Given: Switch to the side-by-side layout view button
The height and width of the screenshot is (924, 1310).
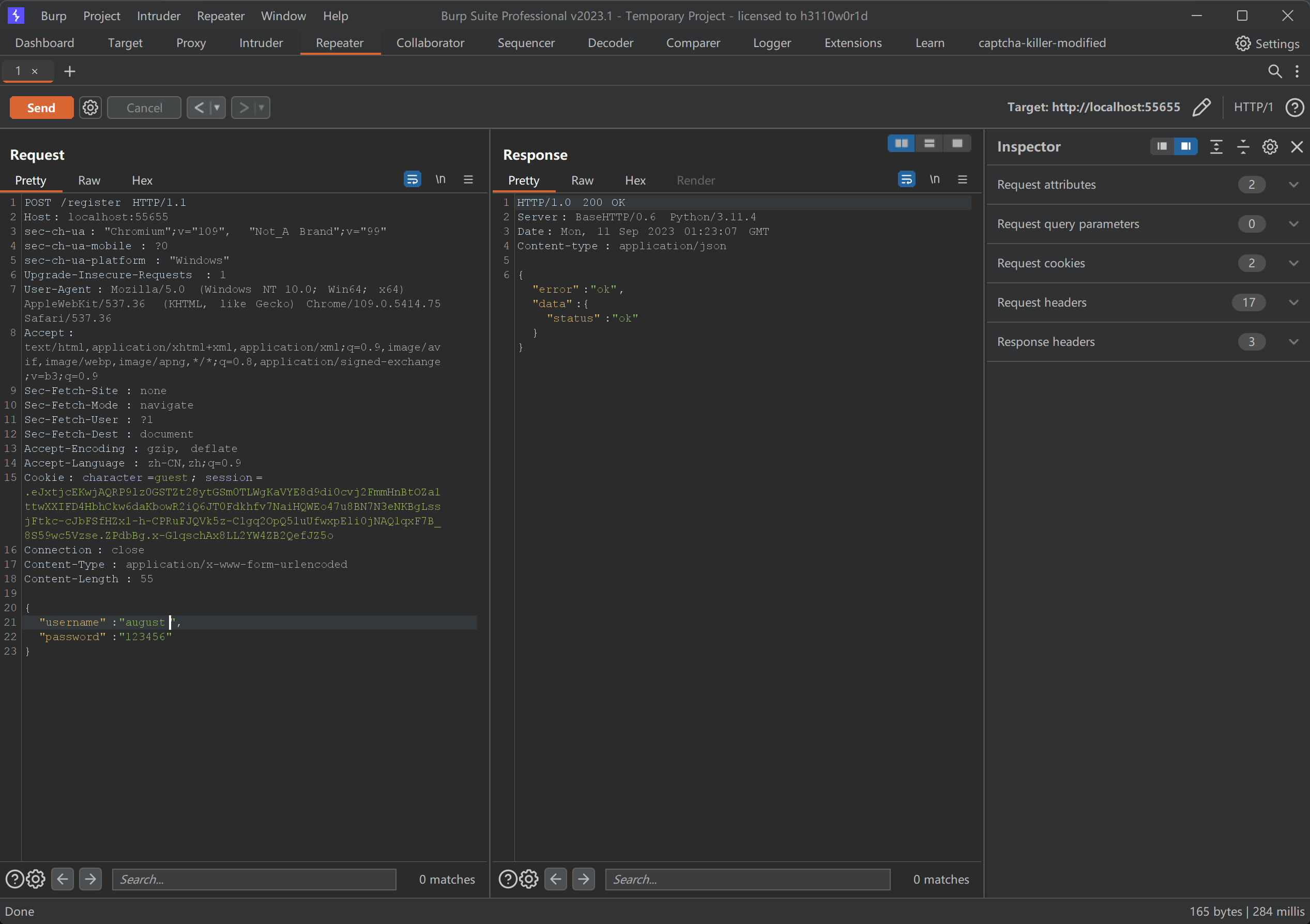Looking at the screenshot, I should click(901, 143).
